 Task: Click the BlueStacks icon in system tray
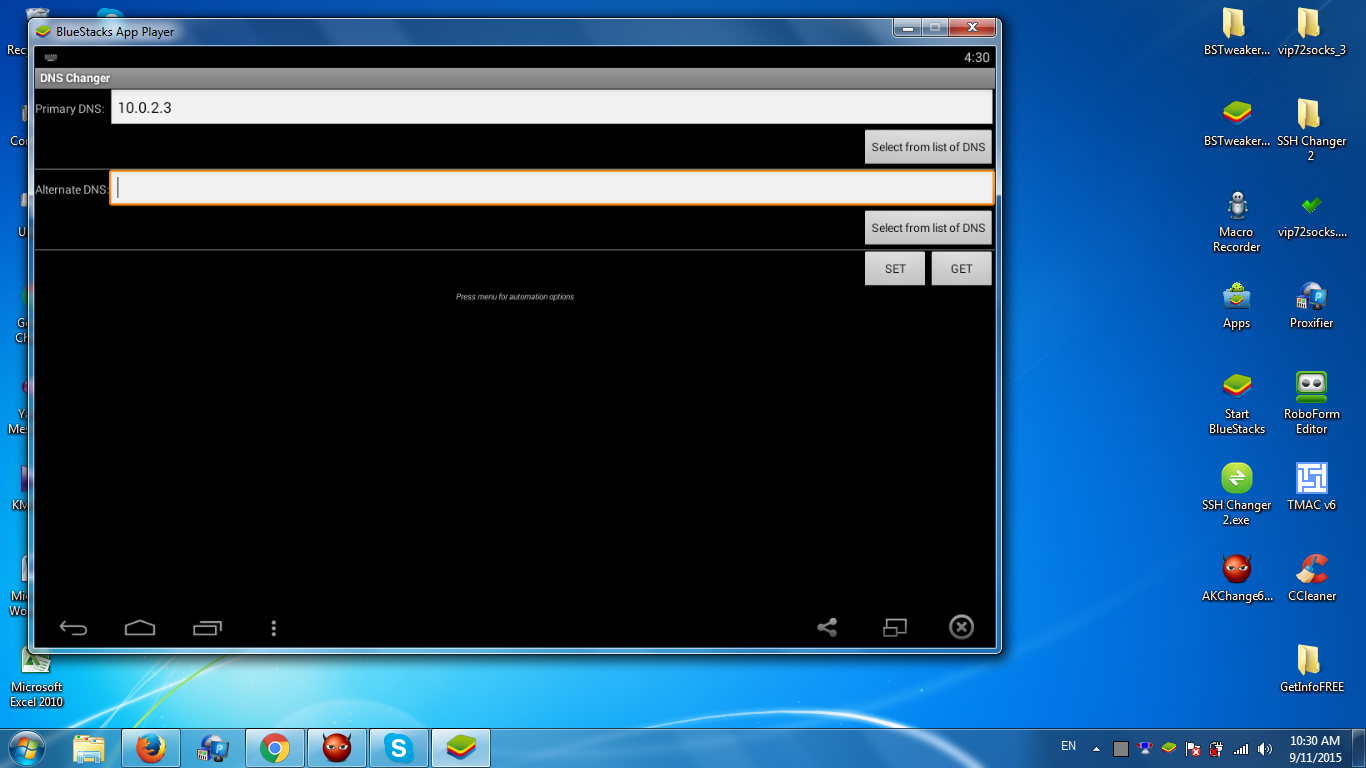[x=1169, y=748]
